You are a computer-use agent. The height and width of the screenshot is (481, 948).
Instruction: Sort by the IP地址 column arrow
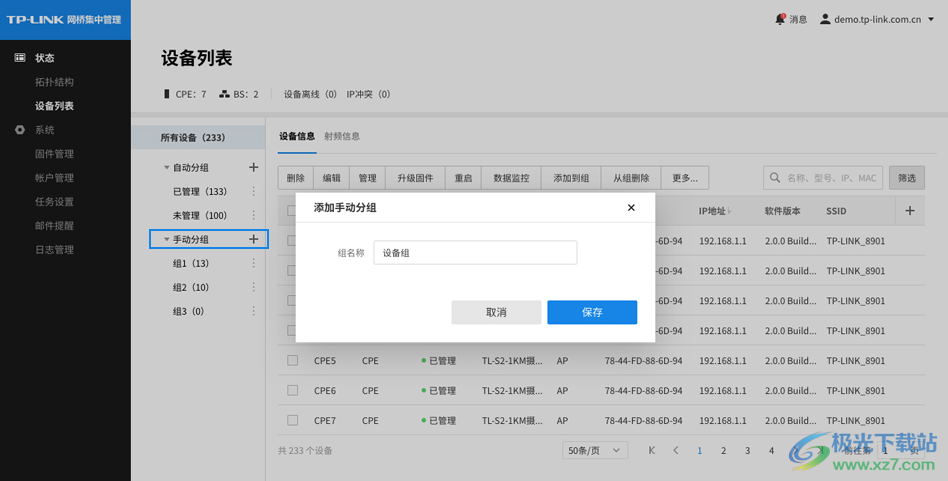pyautogui.click(x=729, y=211)
